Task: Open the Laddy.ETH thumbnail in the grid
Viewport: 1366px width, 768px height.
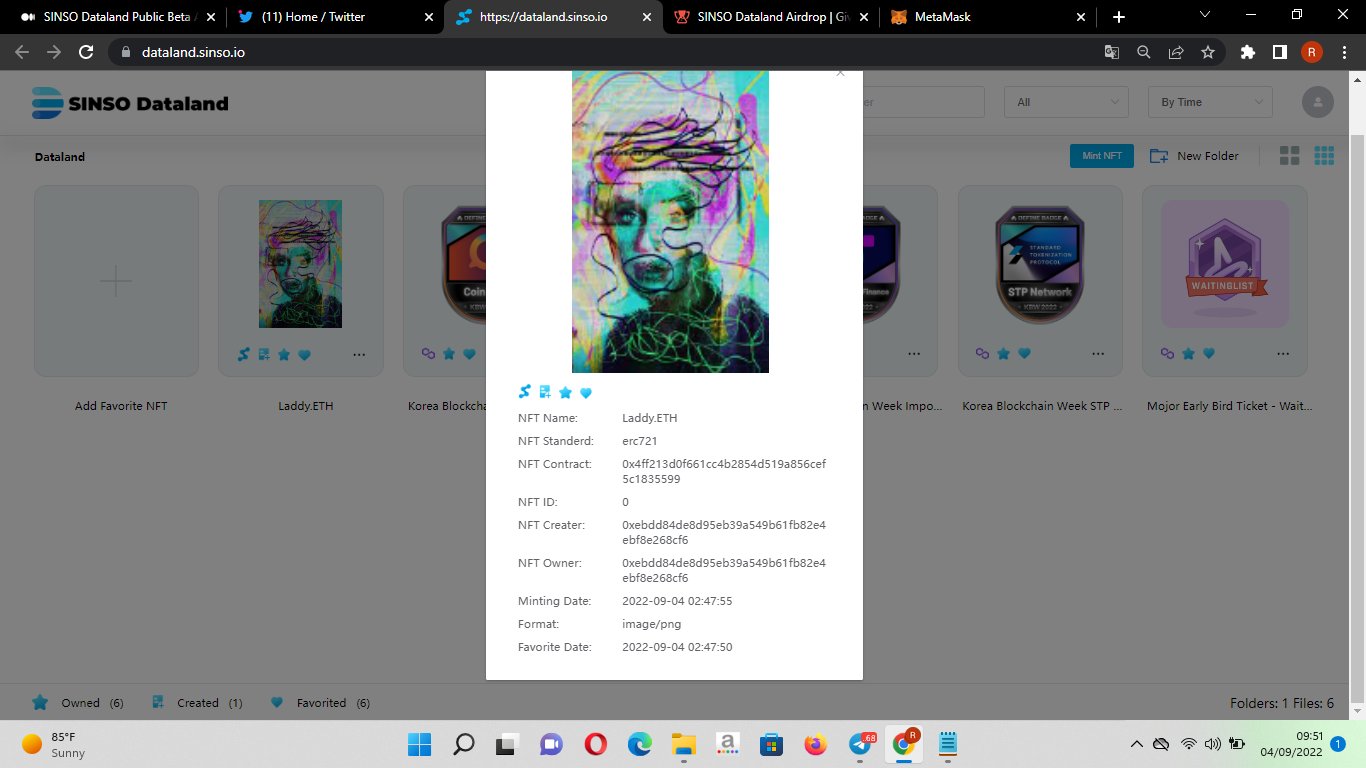Action: pos(300,264)
